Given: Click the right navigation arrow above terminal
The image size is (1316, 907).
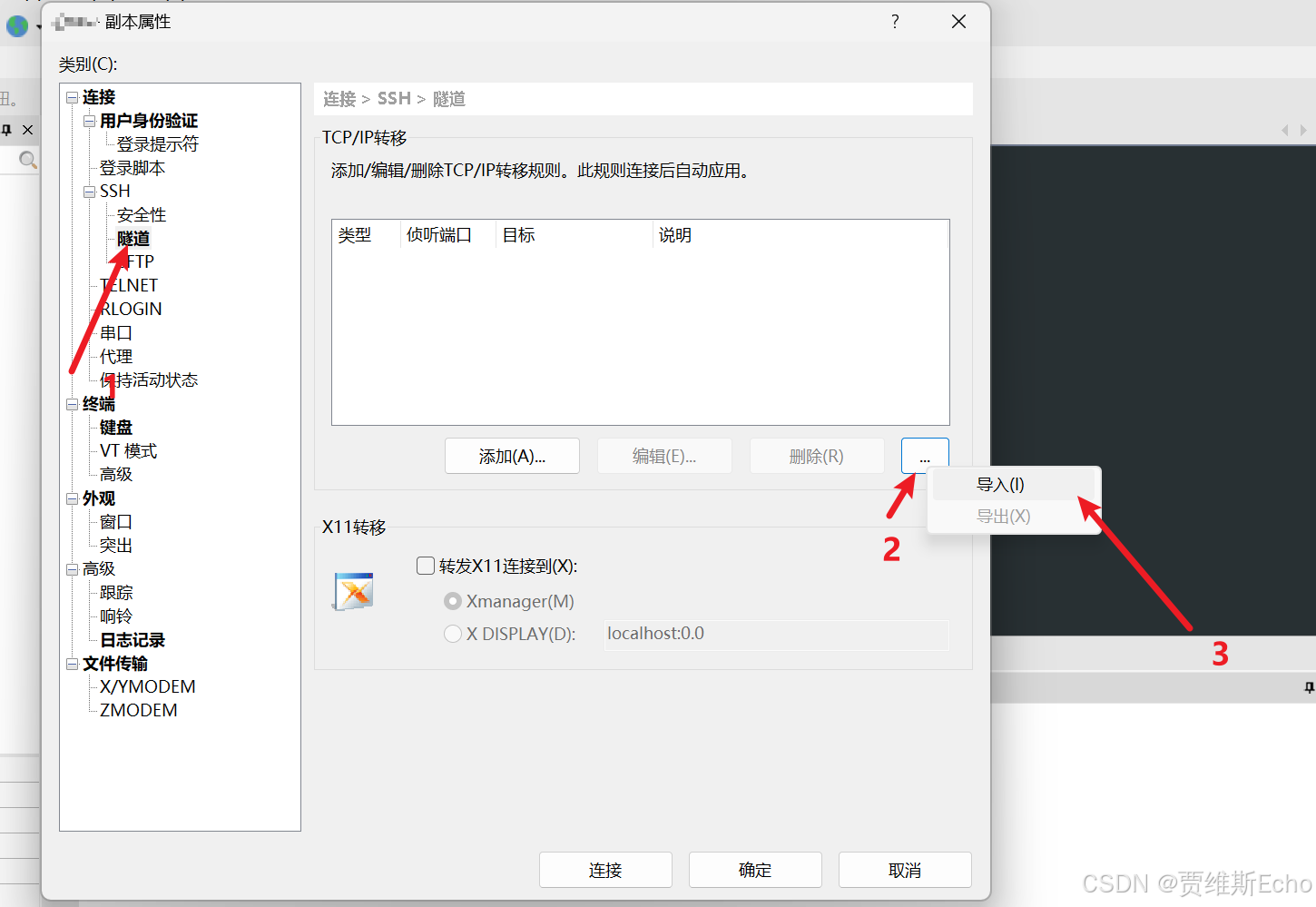Looking at the screenshot, I should pos(1304,130).
